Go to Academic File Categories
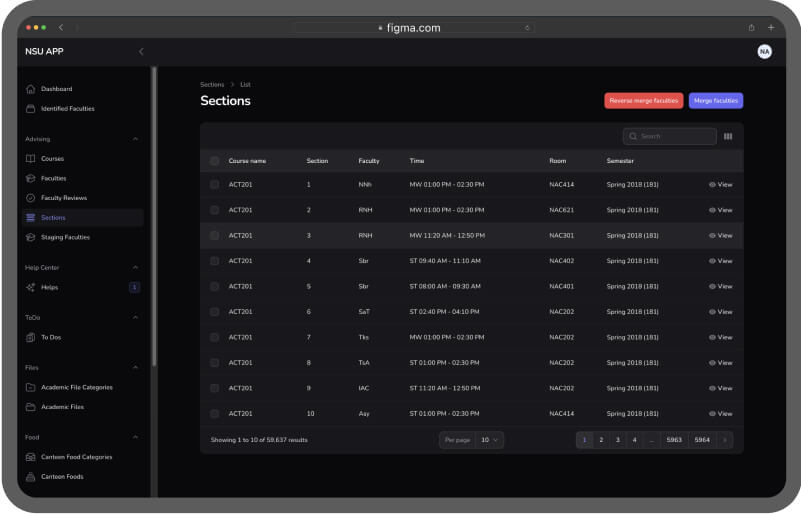 (x=76, y=387)
